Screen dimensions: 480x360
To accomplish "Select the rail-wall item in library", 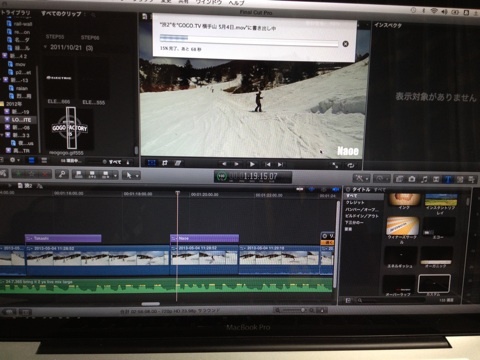I will (x=19, y=24).
